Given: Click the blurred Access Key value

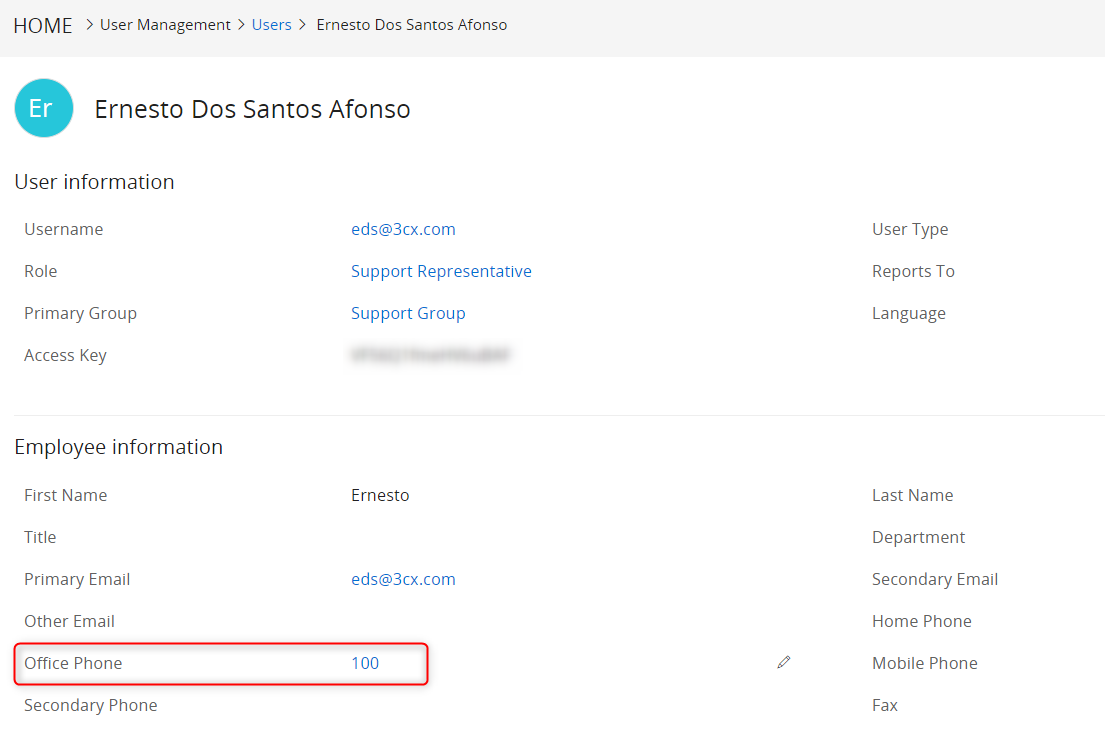Looking at the screenshot, I should click(x=430, y=355).
